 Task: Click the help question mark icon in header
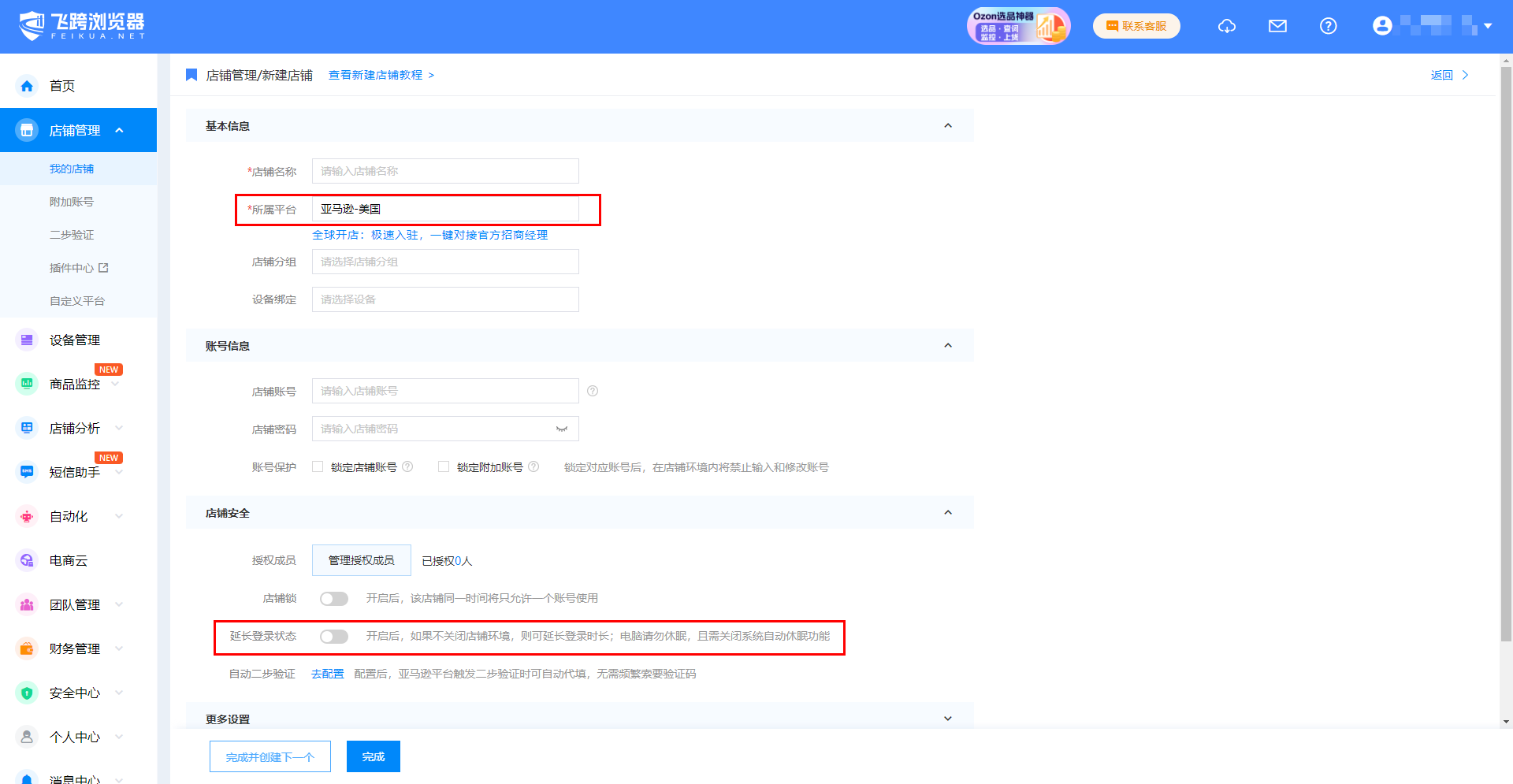[1328, 26]
